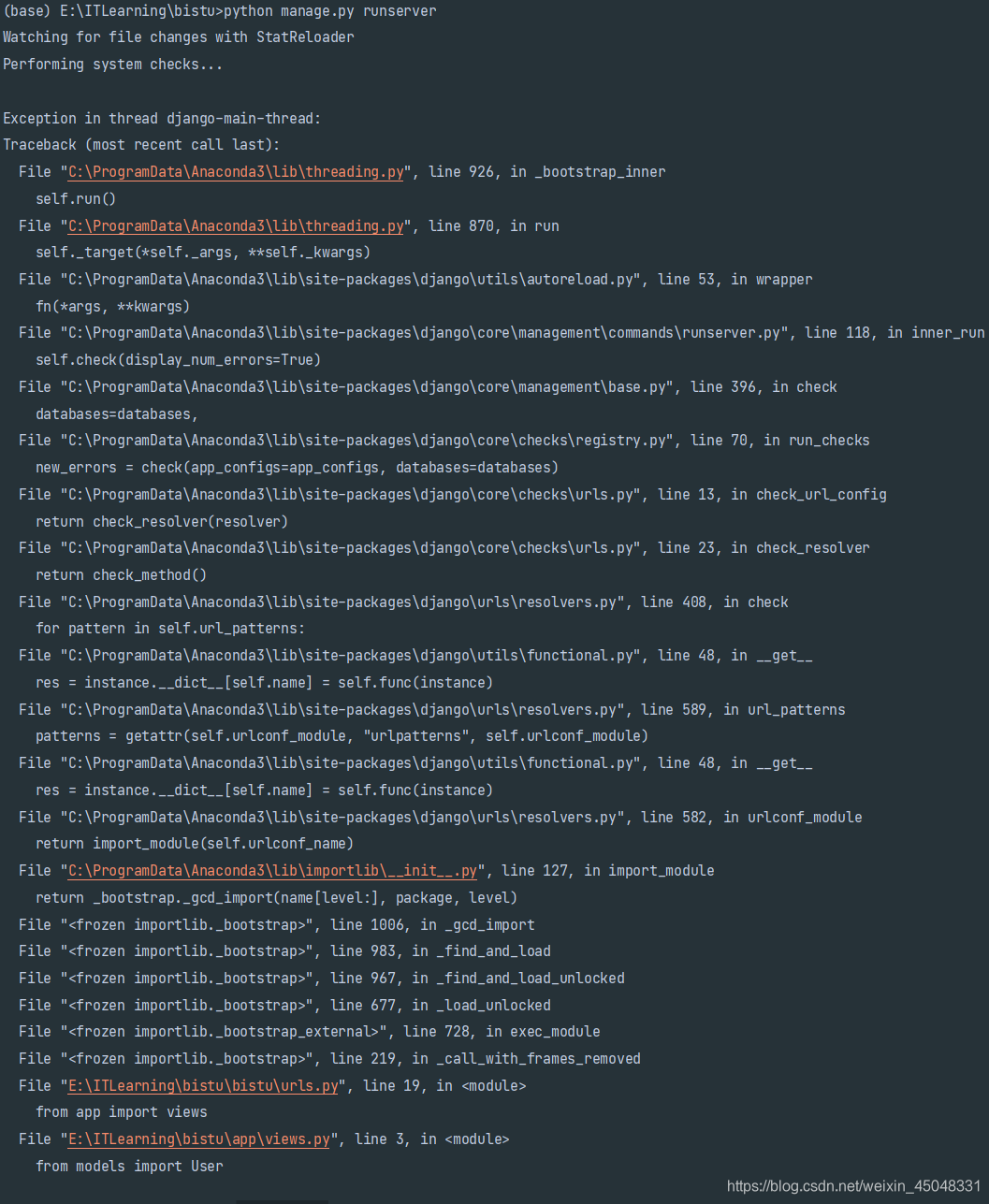Screen dimensions: 989x1204
Task: Open the app\views.py link at line 3
Action: [196, 1139]
